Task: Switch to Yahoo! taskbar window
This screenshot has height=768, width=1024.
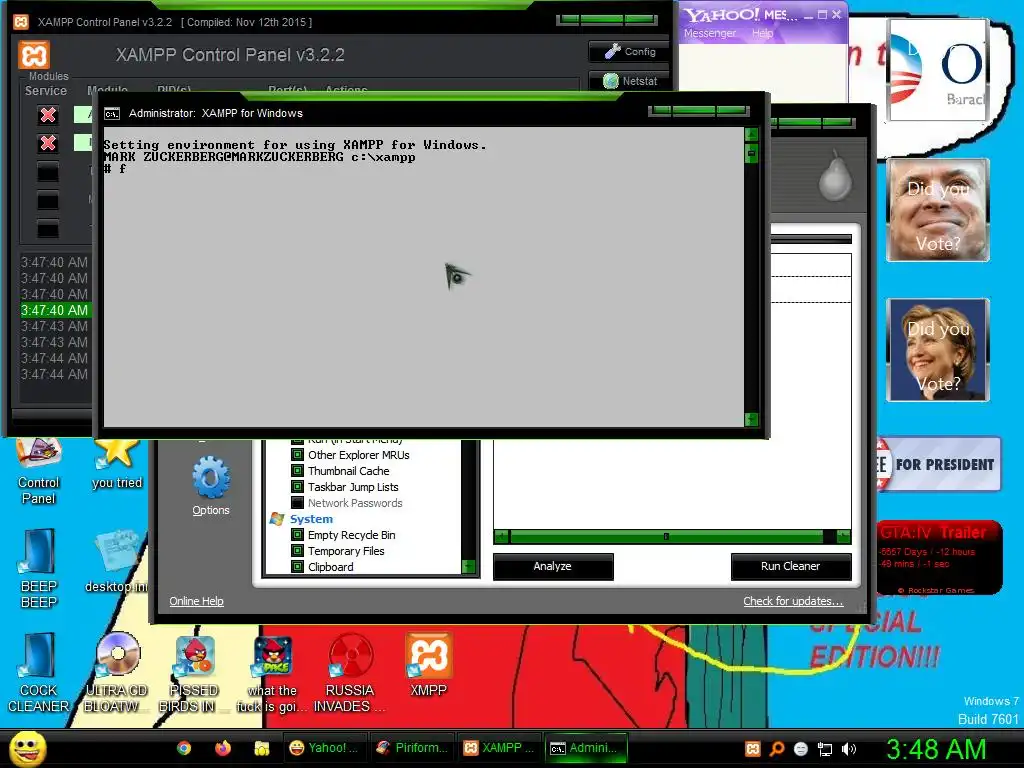Action: (x=324, y=748)
